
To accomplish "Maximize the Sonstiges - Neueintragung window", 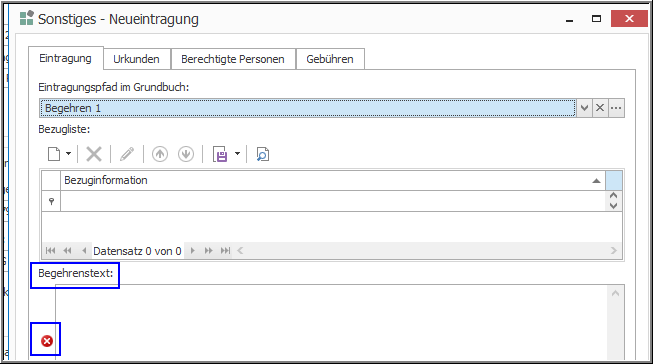I will point(596,19).
